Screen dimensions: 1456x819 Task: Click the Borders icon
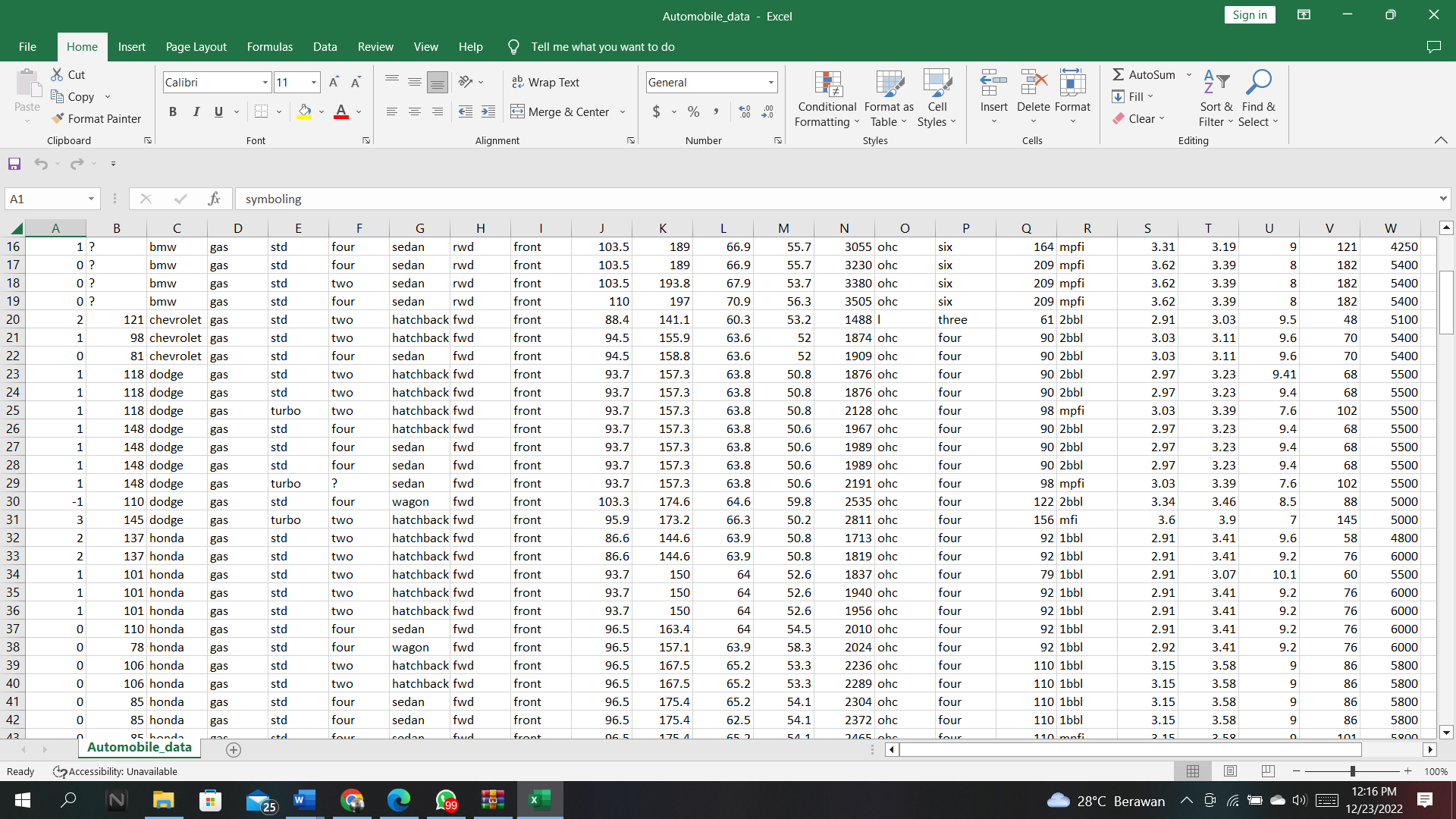[261, 111]
